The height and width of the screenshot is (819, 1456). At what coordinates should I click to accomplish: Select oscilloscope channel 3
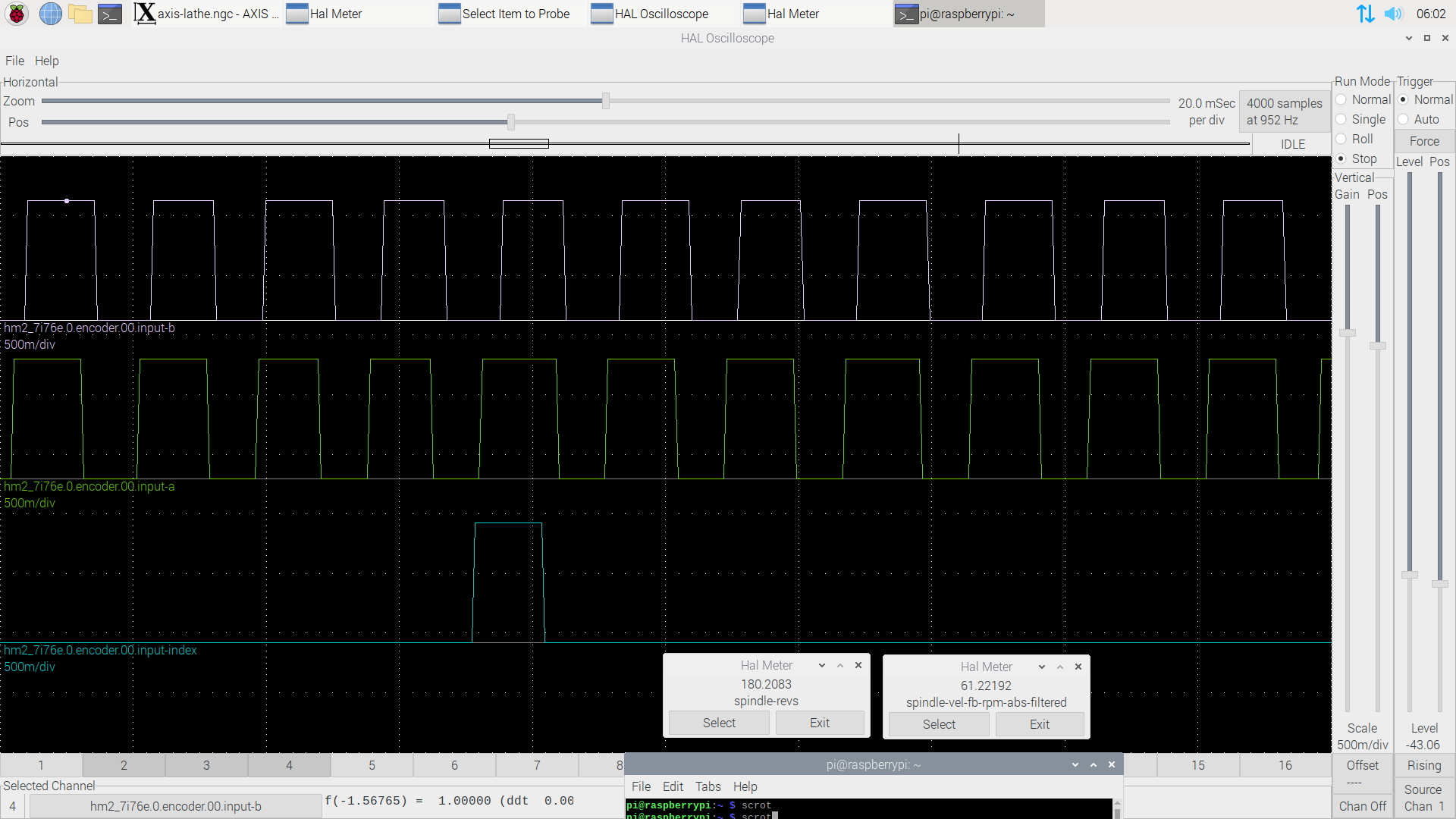pyautogui.click(x=206, y=765)
